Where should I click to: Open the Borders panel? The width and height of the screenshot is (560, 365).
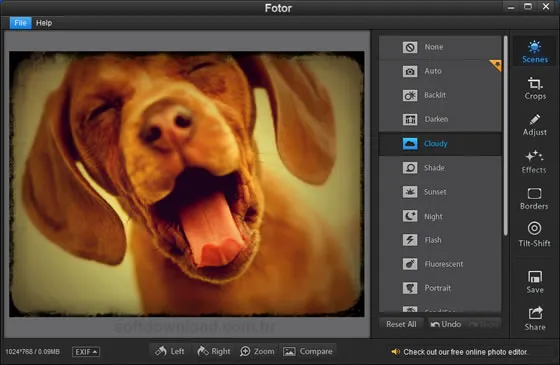[x=534, y=199]
